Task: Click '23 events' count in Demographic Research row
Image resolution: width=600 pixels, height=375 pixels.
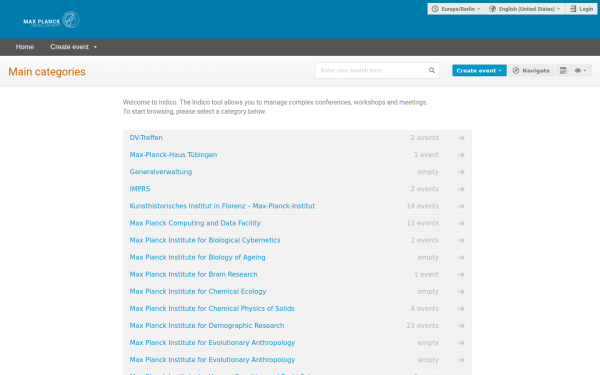Action: [x=422, y=326]
